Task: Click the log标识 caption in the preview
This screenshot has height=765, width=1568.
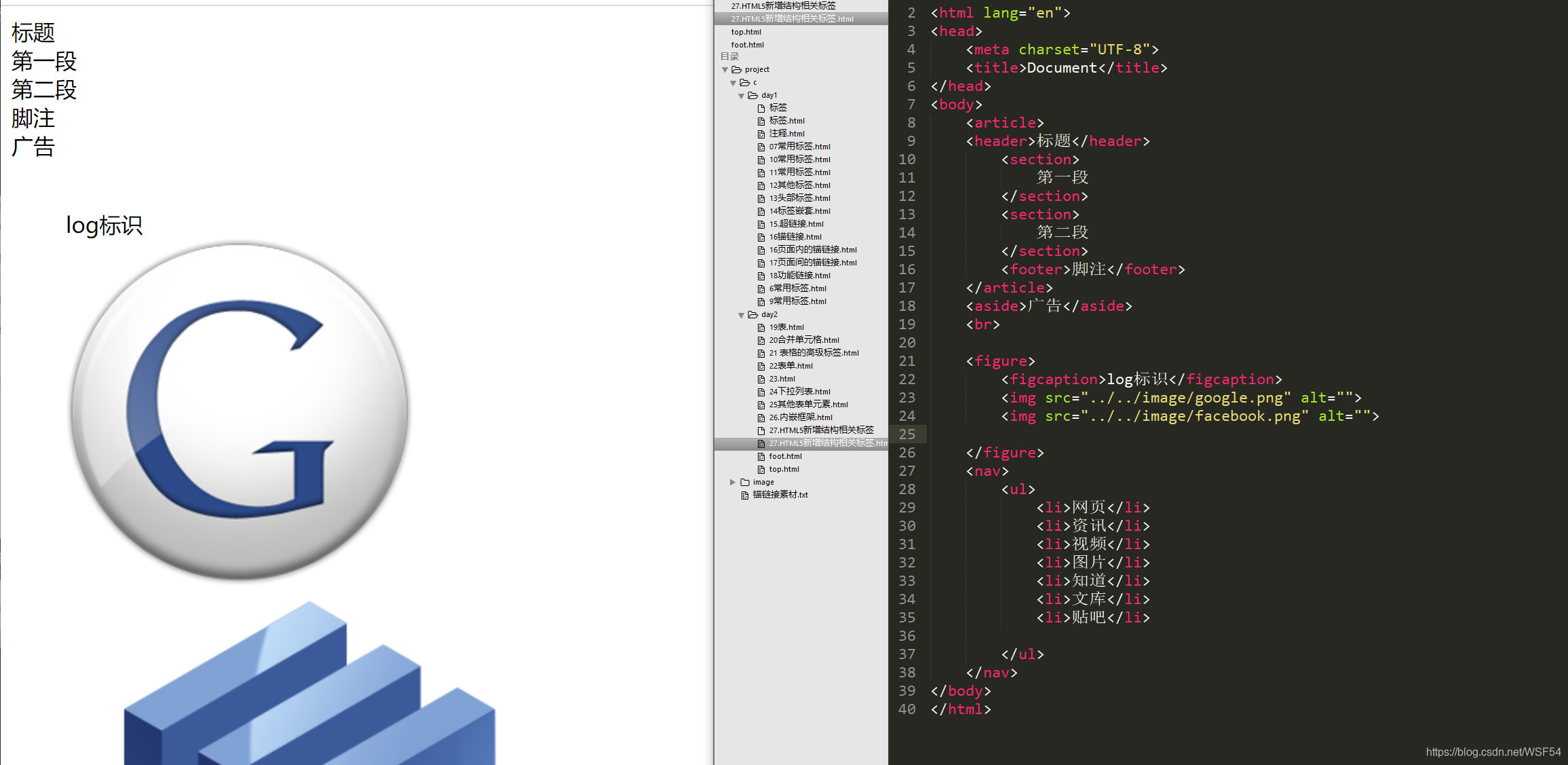Action: pyautogui.click(x=104, y=225)
